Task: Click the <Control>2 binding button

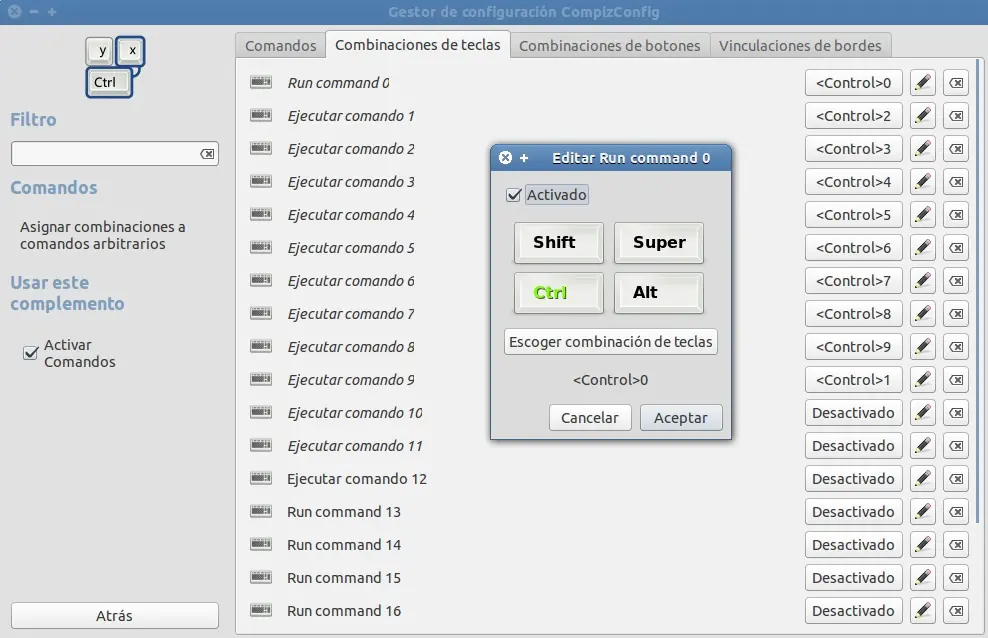Action: (x=853, y=116)
